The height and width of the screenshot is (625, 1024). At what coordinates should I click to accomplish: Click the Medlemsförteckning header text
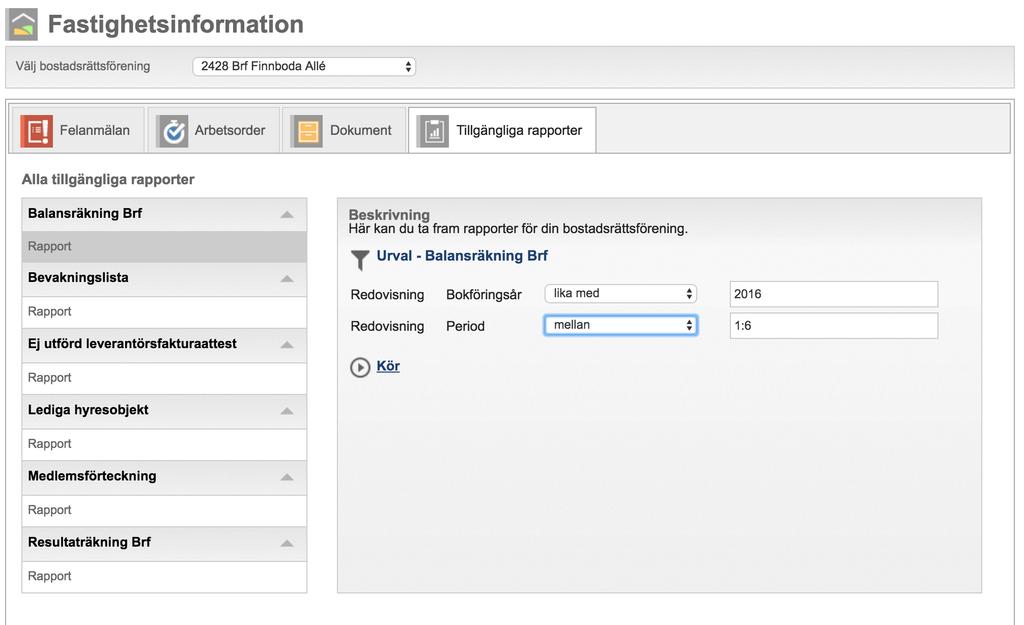92,476
